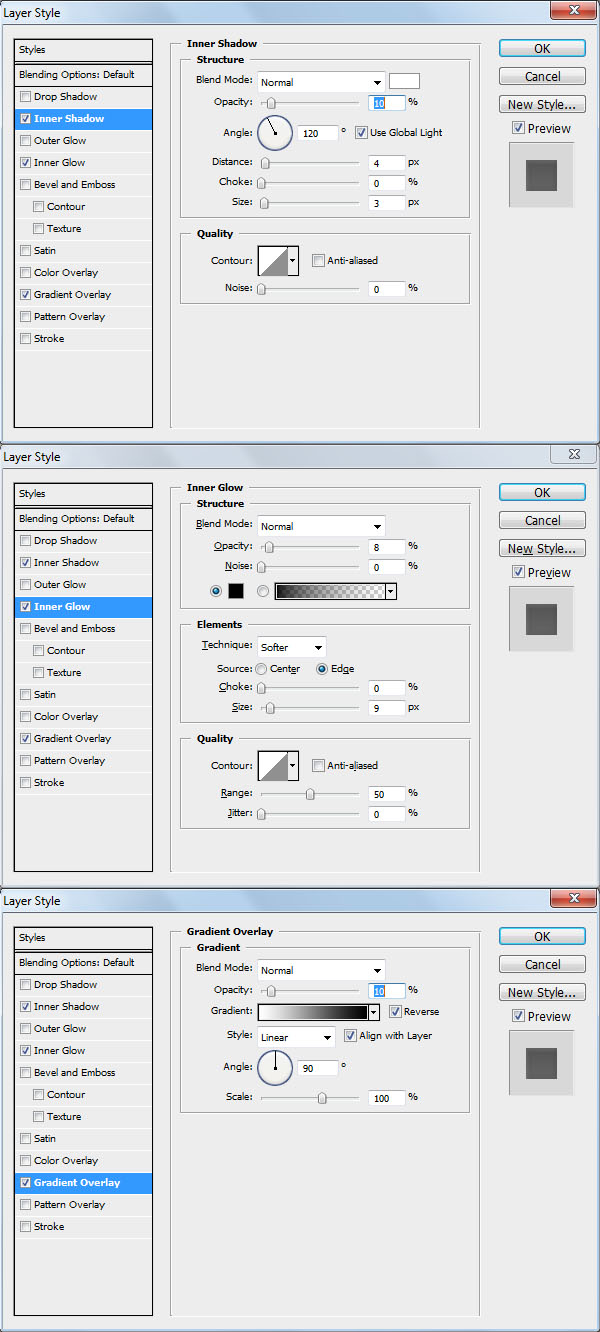Click Cancel in the Gradient Overlay dialog
Screen dimensions: 600x1332
point(542,965)
